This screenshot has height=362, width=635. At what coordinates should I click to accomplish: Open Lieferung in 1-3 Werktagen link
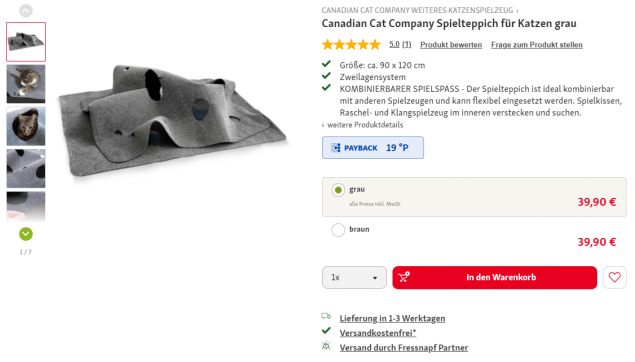(392, 319)
